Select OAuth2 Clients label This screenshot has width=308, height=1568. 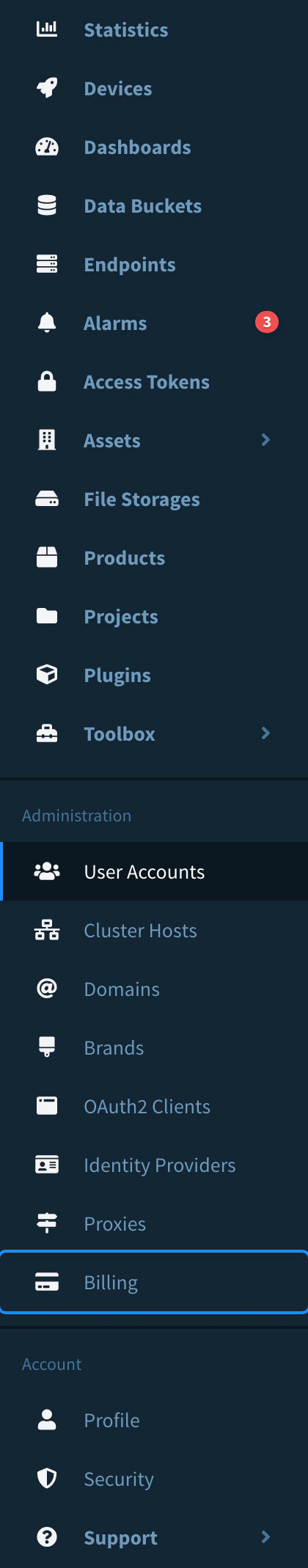pos(147,1107)
